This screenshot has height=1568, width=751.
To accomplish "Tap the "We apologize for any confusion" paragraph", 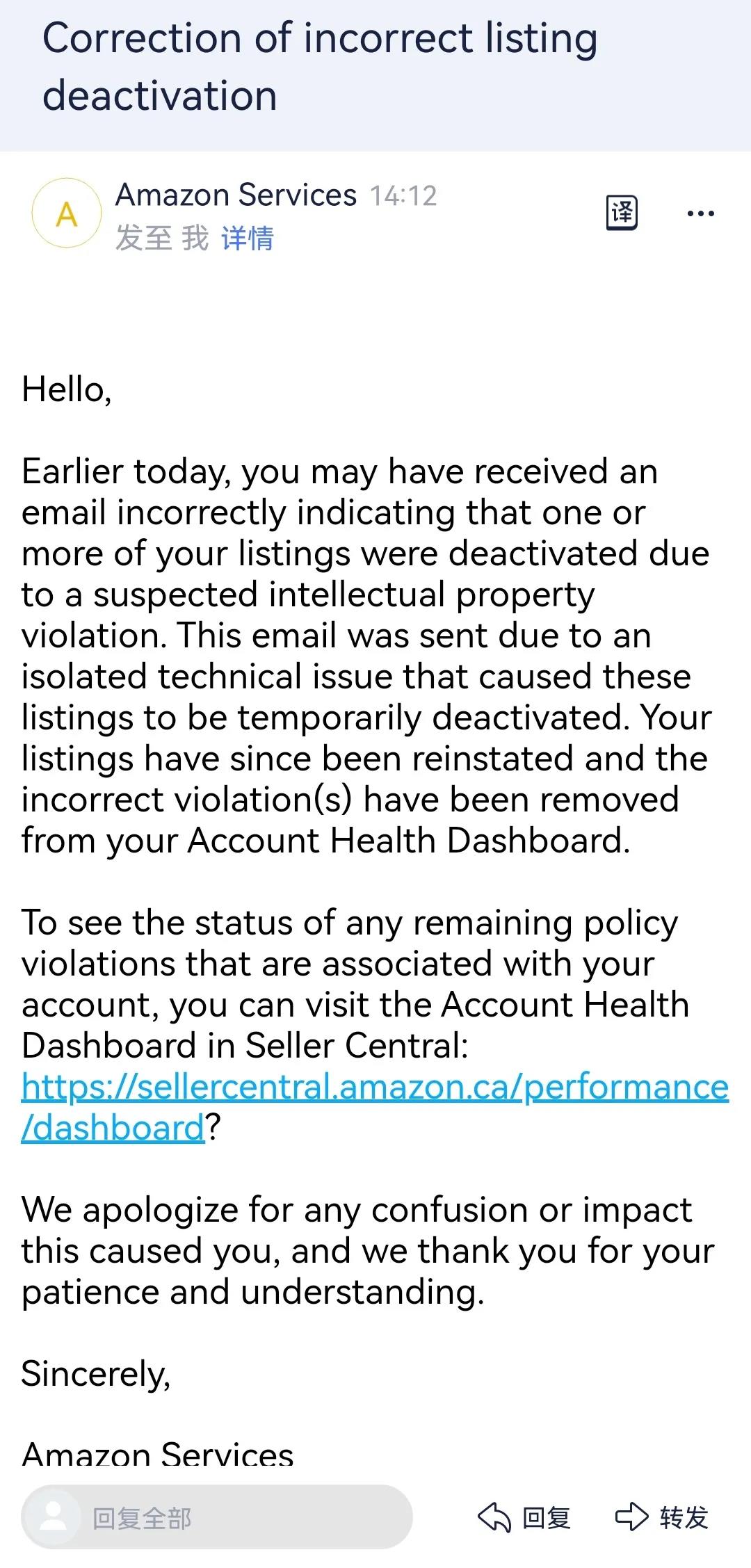I will coord(368,1250).
